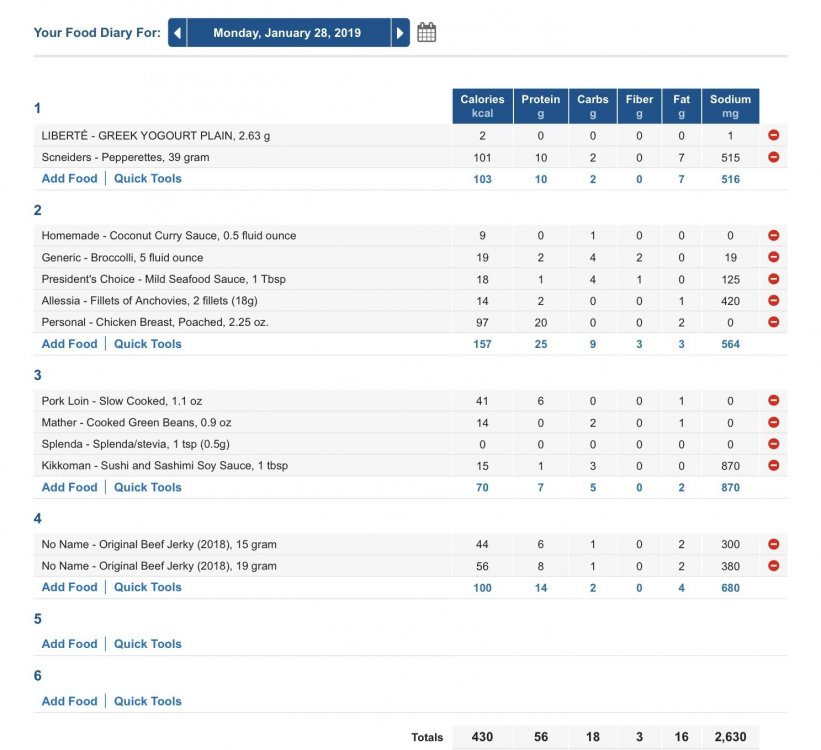The width and height of the screenshot is (821, 750).
Task: Remove Fillets of Anchovies entry
Action: [773, 301]
